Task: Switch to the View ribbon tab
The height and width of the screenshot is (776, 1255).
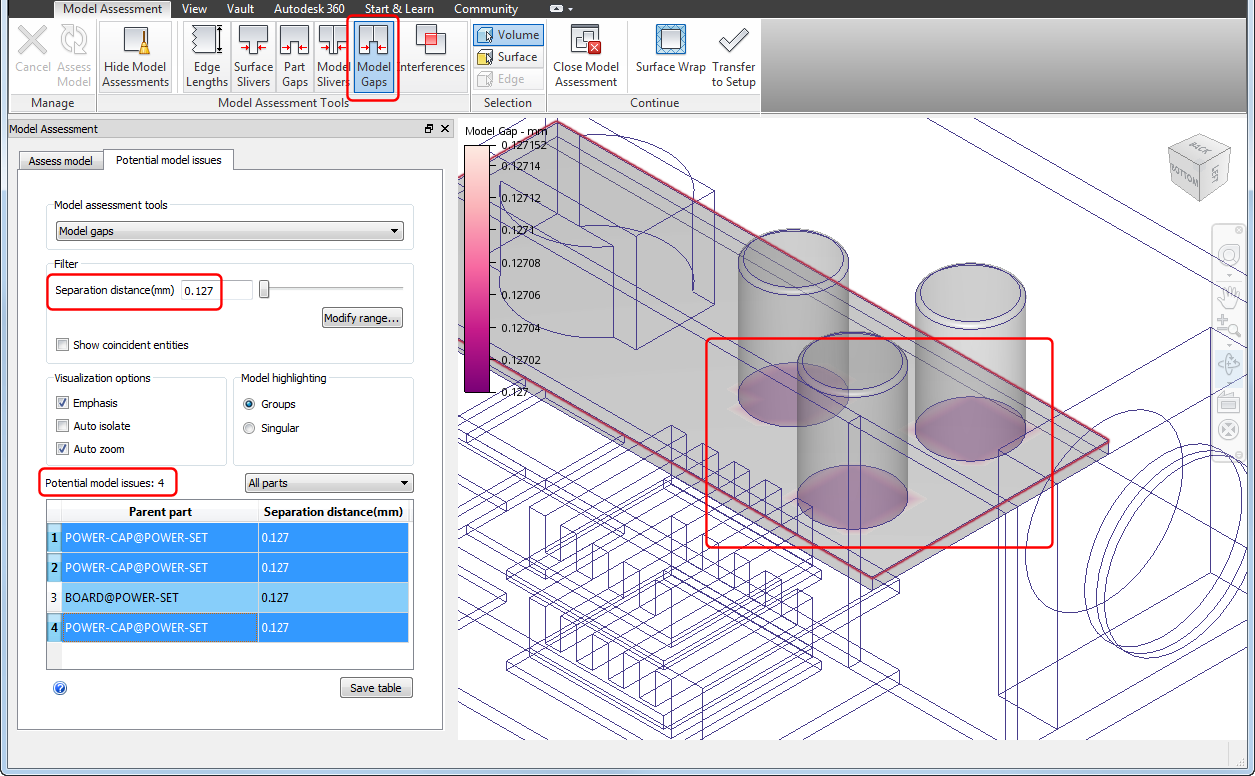Action: point(194,9)
